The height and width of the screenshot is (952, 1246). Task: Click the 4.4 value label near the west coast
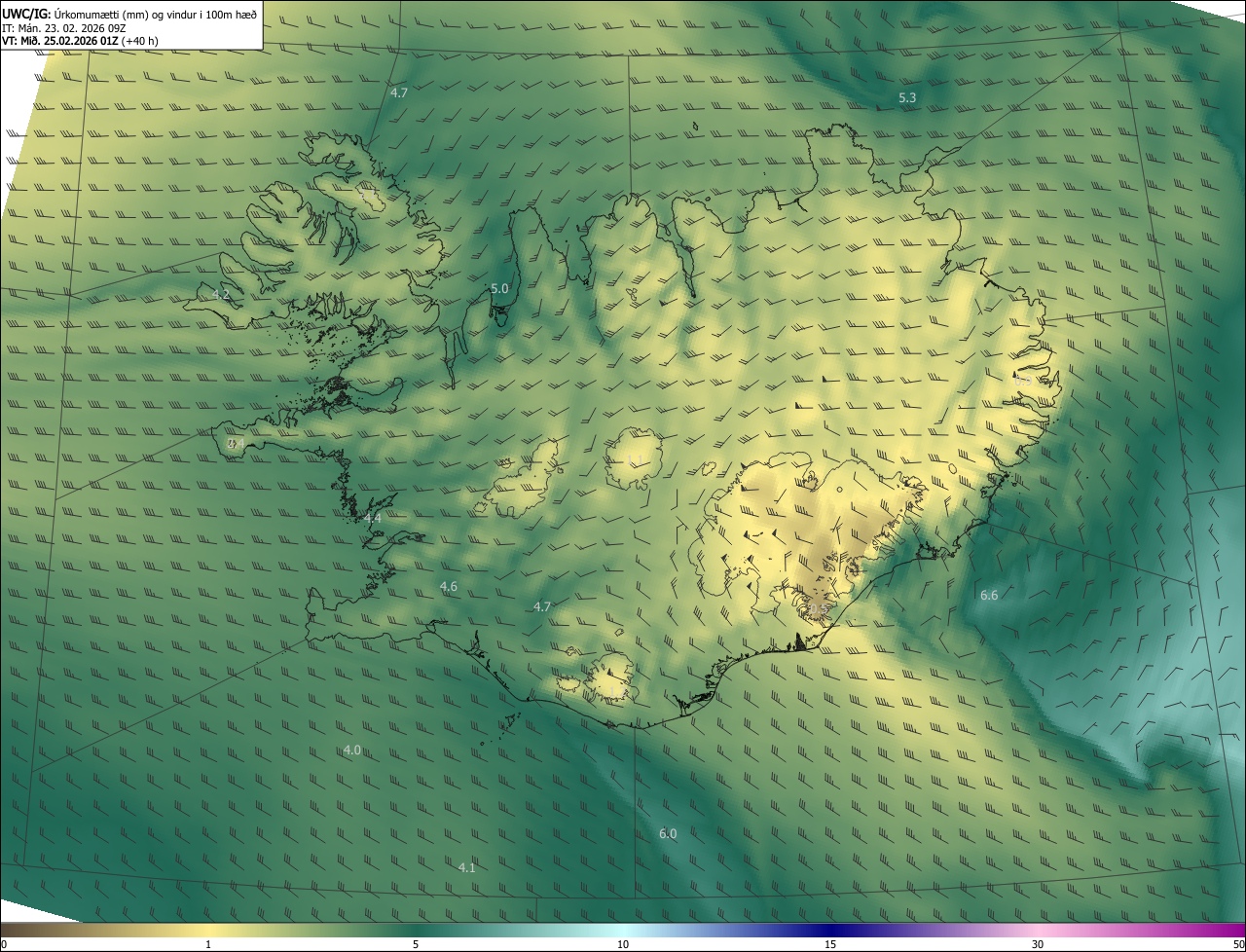(x=373, y=519)
